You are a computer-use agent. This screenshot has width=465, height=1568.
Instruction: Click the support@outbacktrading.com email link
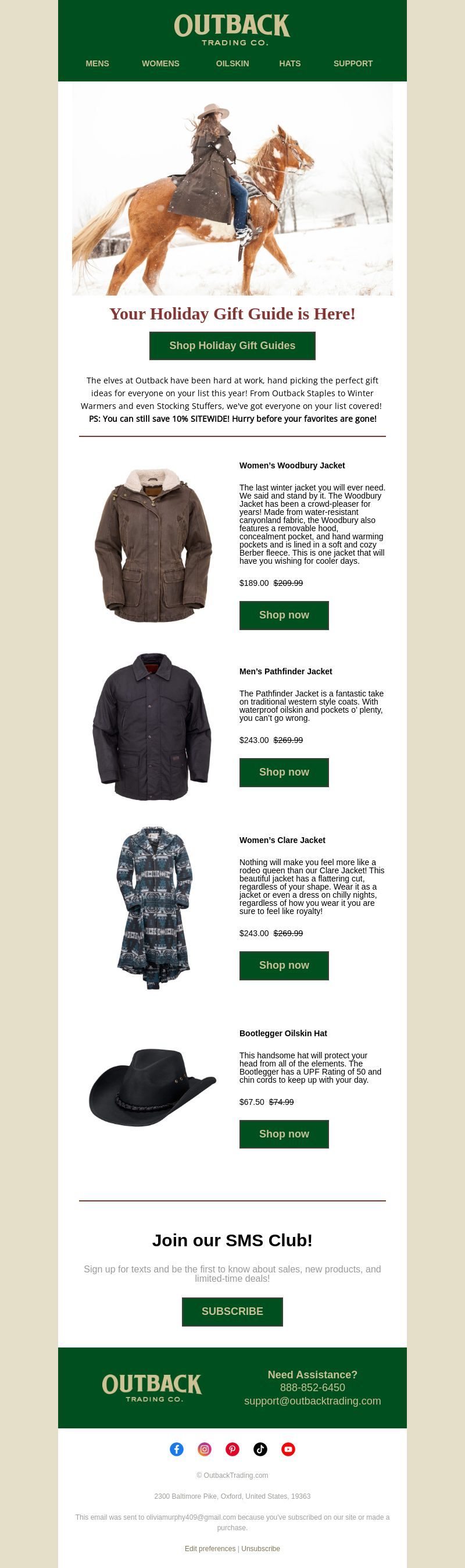313,1400
